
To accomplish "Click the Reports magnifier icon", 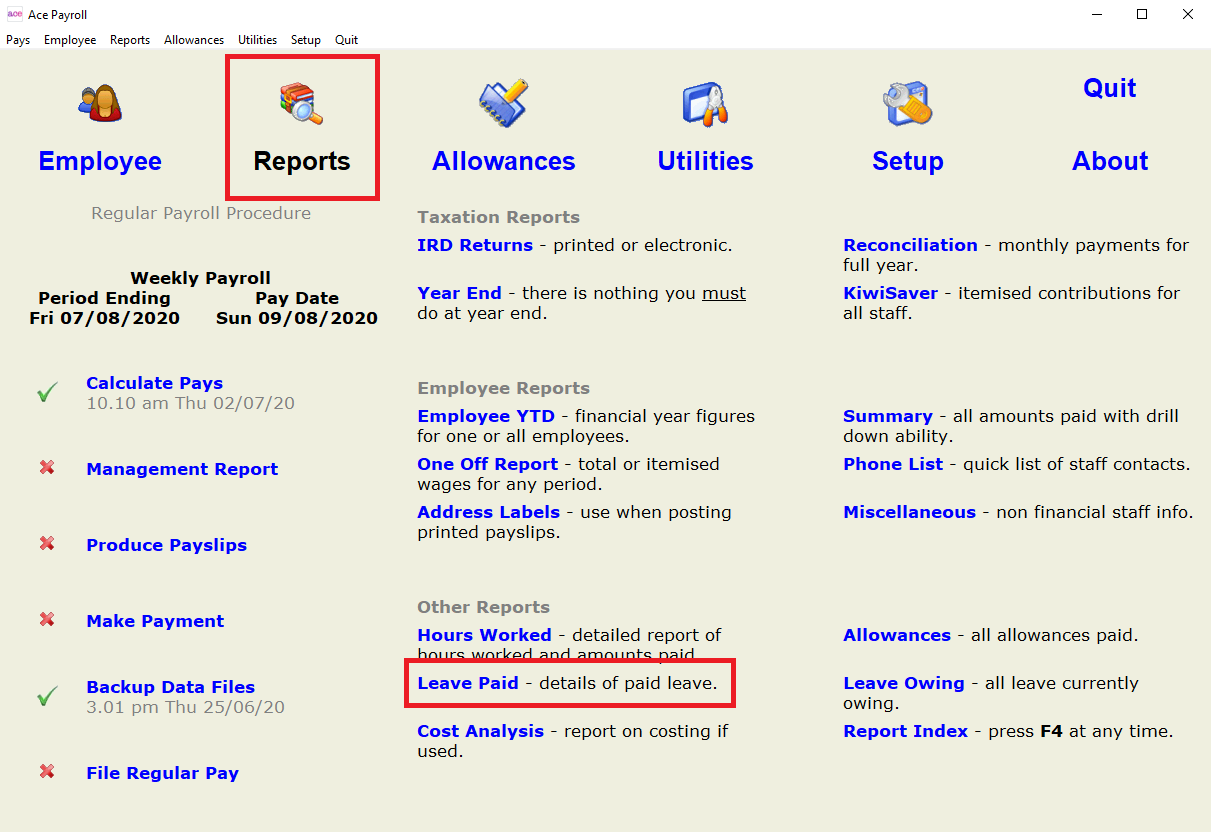I will tap(302, 104).
